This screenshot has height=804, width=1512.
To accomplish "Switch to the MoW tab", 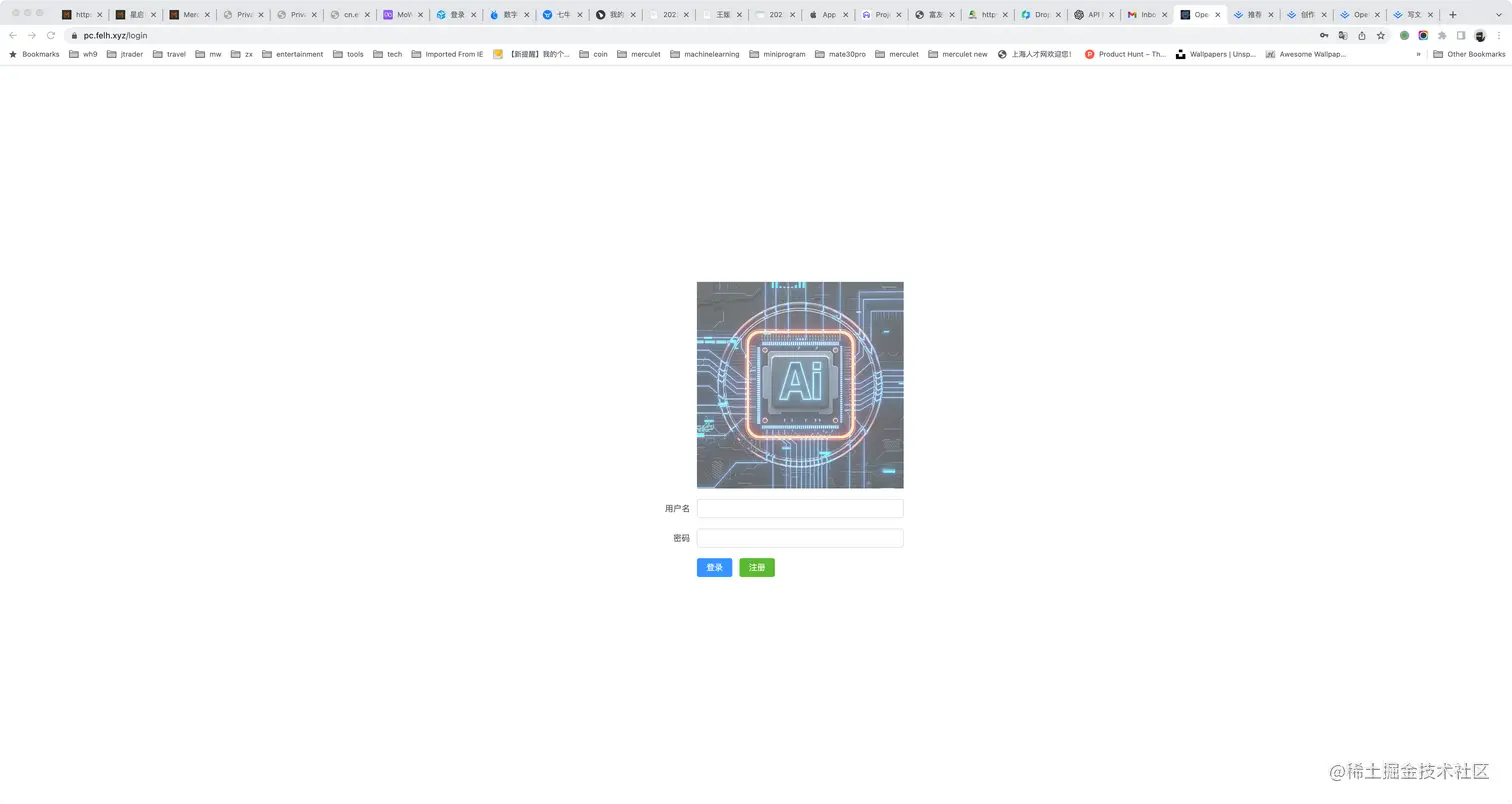I will pos(402,14).
